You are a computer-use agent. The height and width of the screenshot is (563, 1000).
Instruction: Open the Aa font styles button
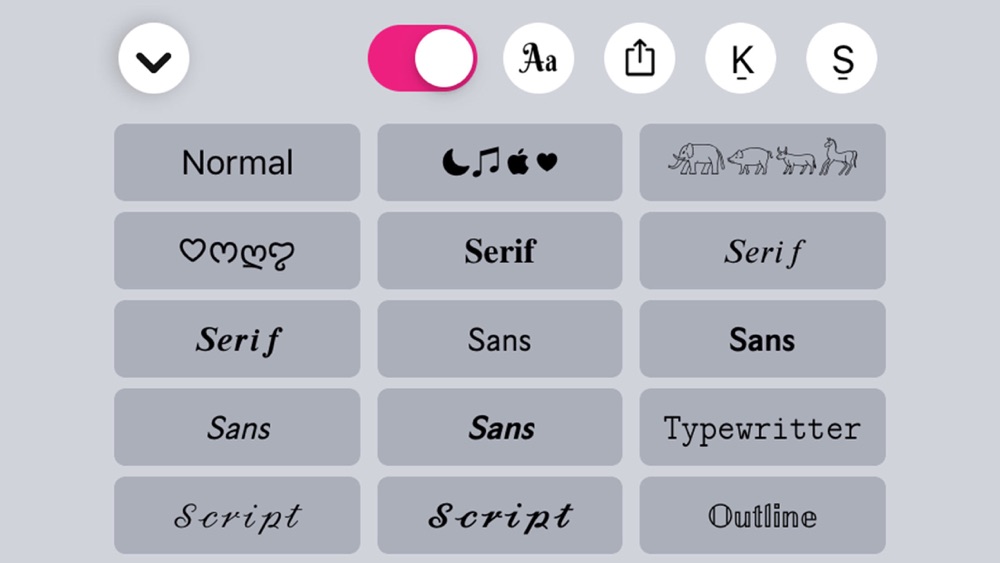[538, 59]
